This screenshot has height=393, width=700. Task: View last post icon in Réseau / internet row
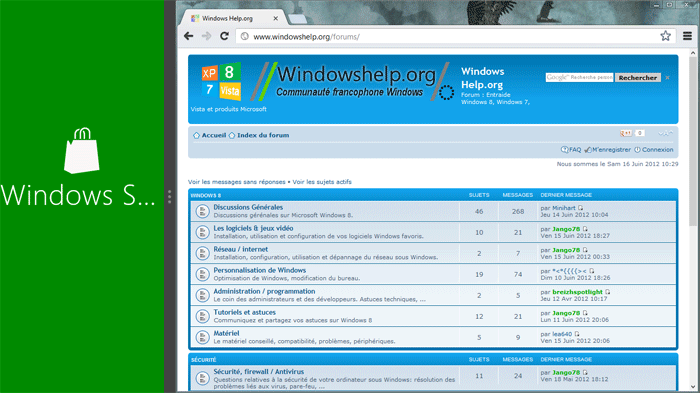coord(585,250)
